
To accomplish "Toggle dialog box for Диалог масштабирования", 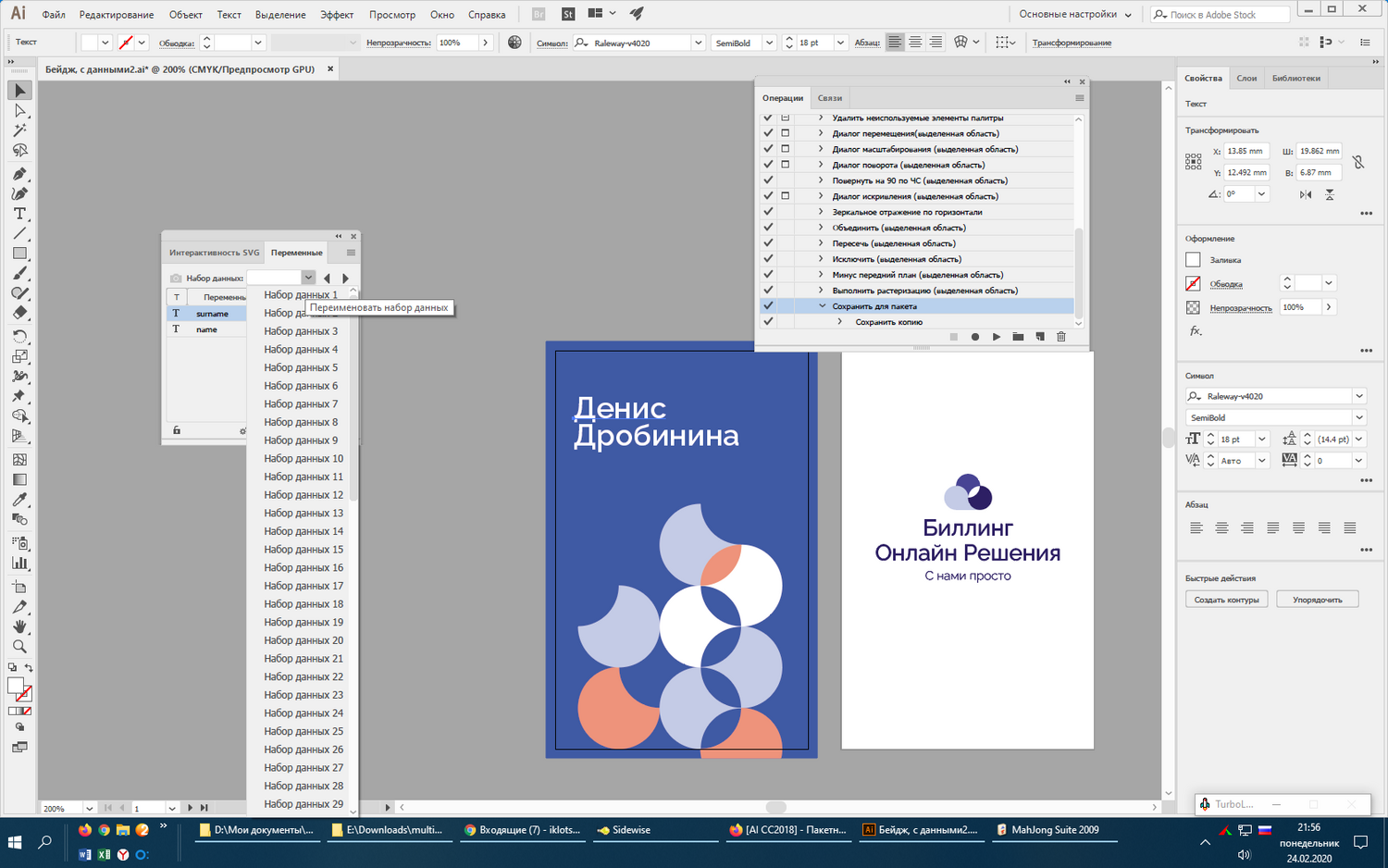I will pyautogui.click(x=786, y=149).
